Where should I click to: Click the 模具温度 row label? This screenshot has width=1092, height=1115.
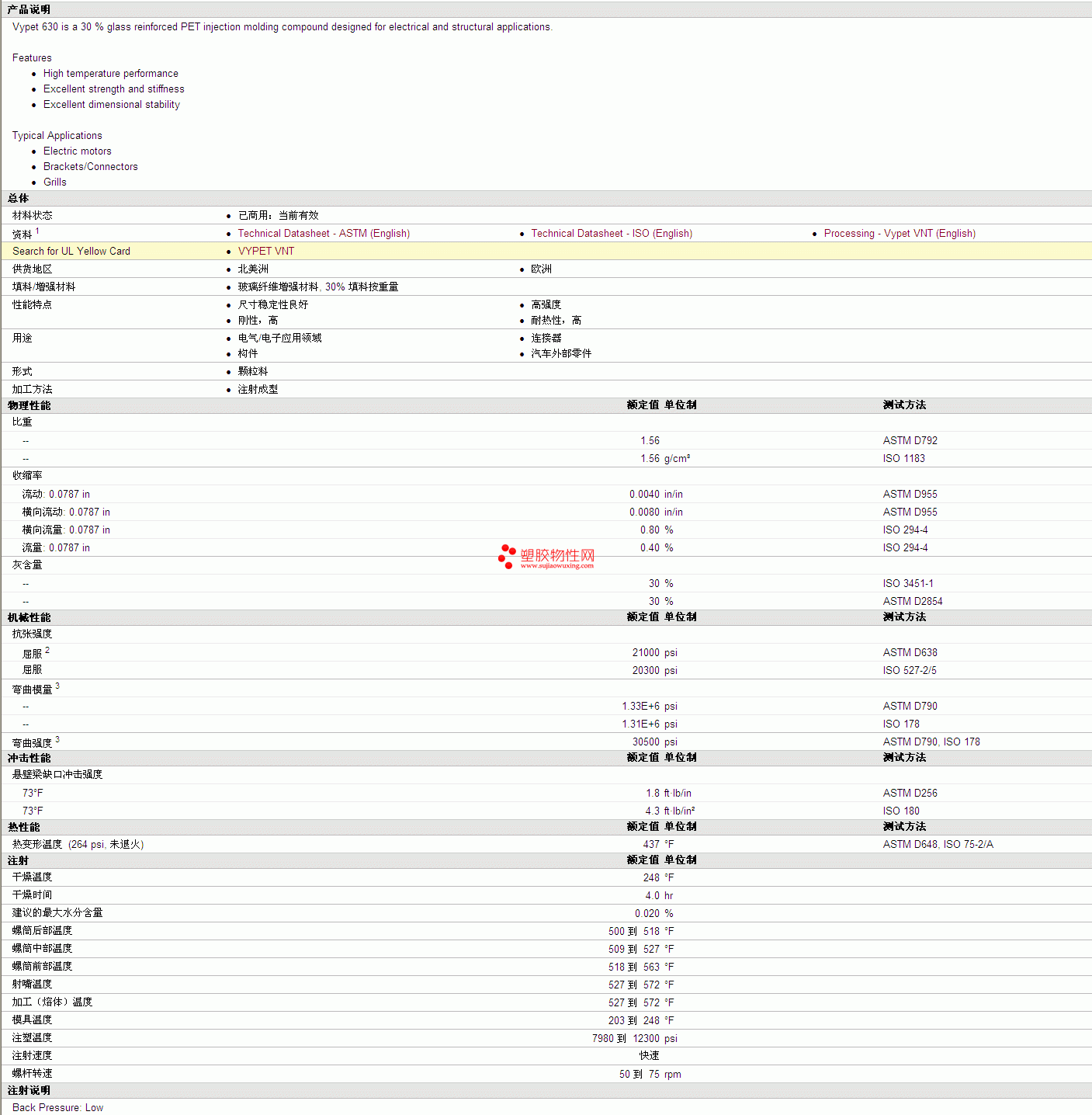[33, 1020]
